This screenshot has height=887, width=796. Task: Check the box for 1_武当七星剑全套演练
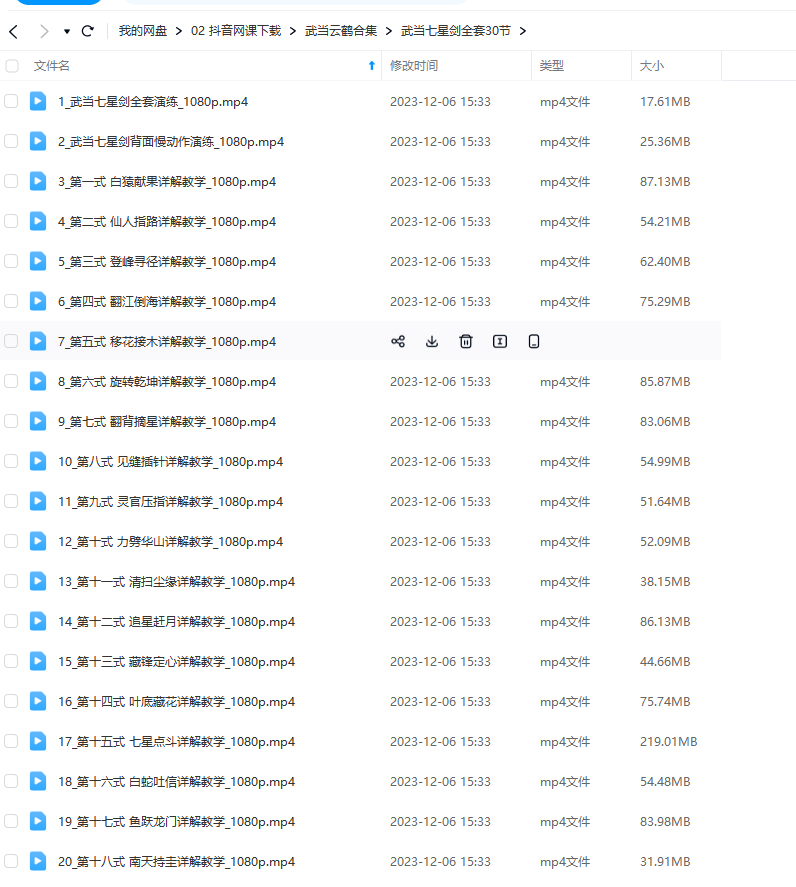11,101
